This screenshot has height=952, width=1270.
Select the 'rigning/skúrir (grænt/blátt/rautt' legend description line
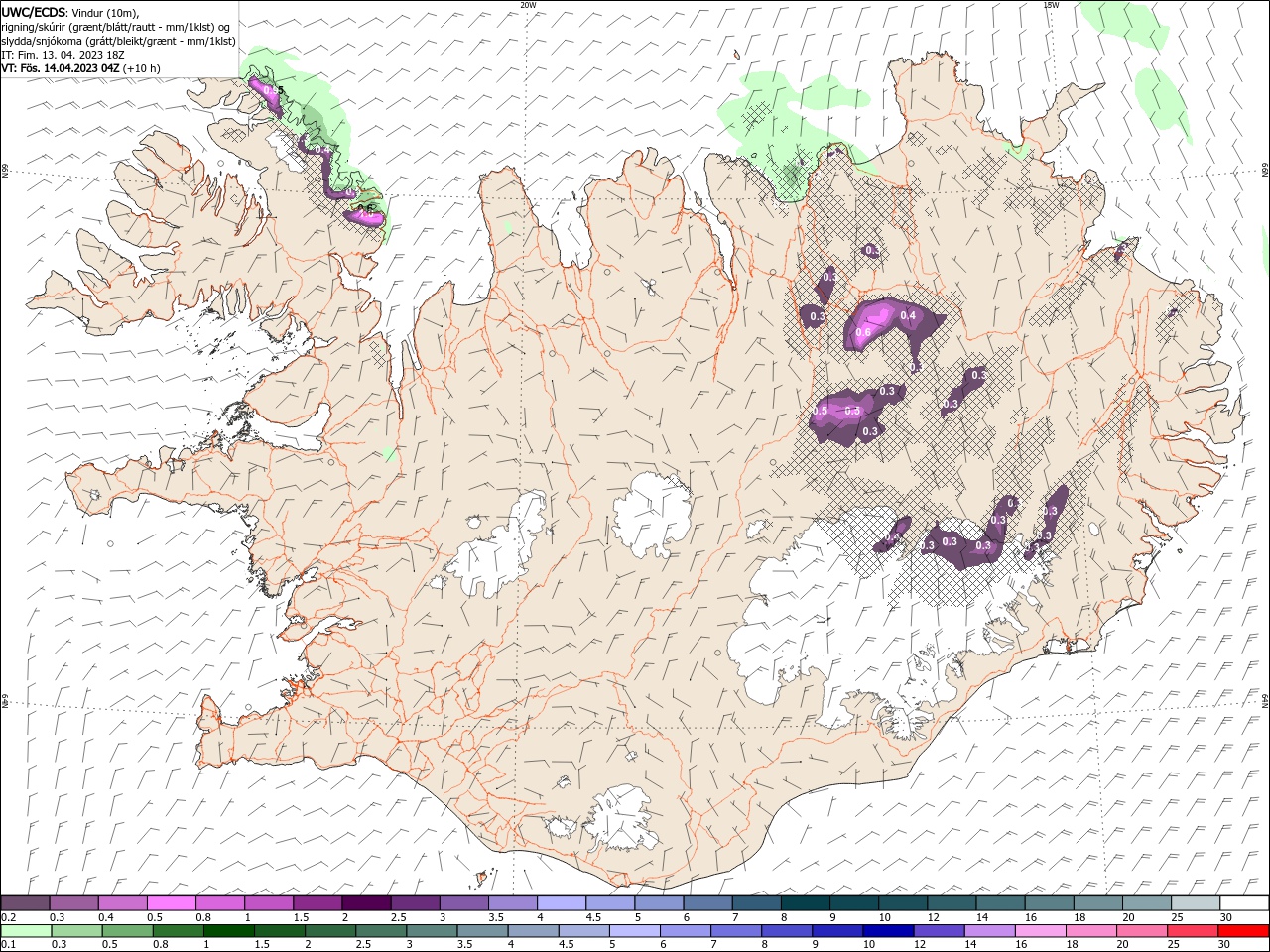point(116,27)
